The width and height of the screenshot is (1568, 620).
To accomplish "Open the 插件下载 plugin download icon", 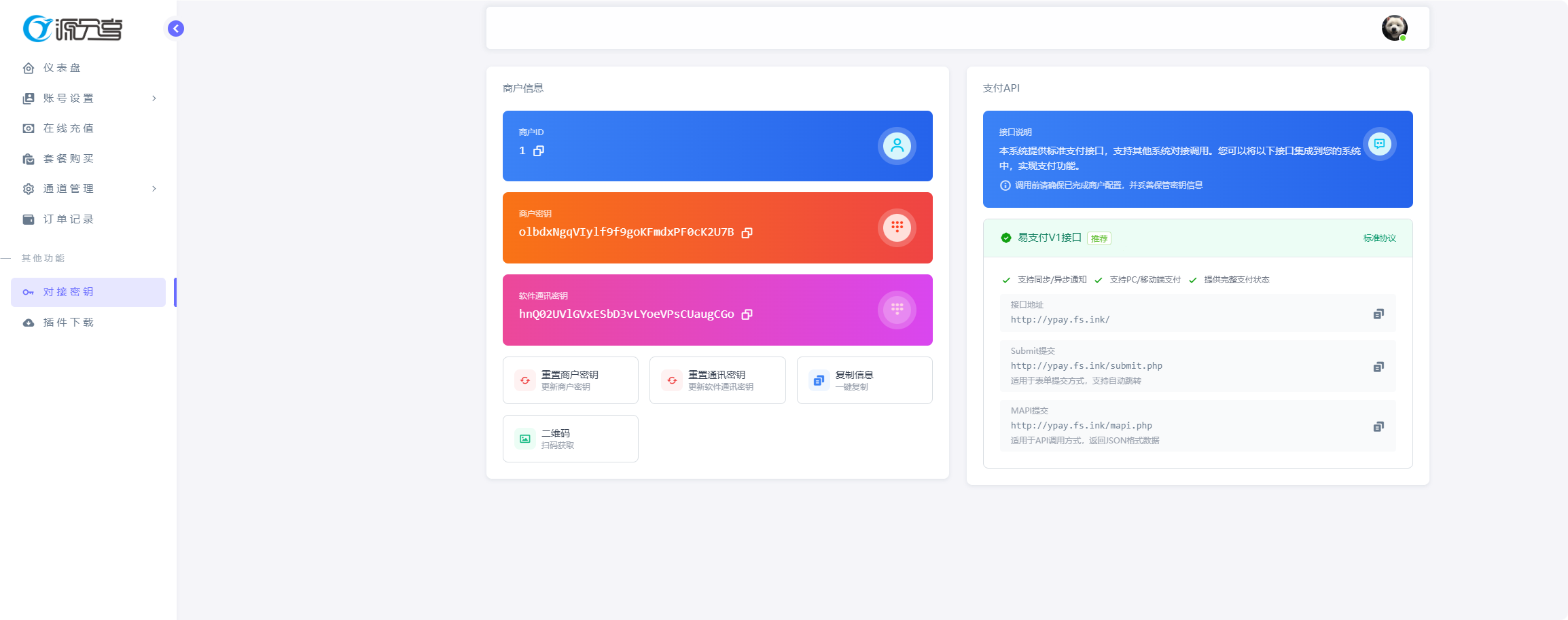I will pos(28,323).
